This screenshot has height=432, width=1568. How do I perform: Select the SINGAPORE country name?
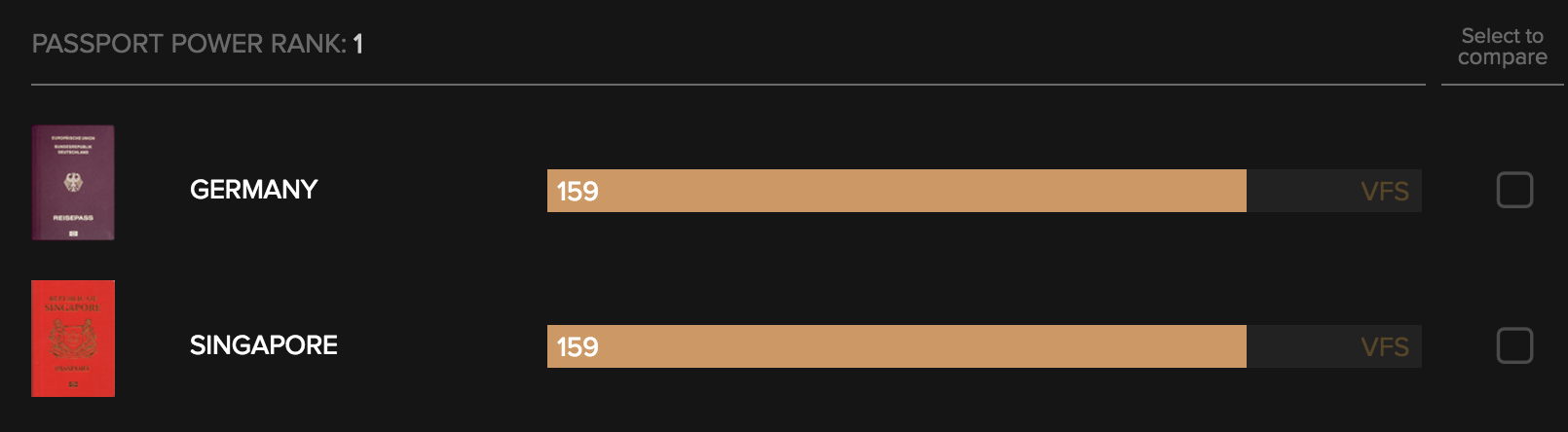(264, 345)
